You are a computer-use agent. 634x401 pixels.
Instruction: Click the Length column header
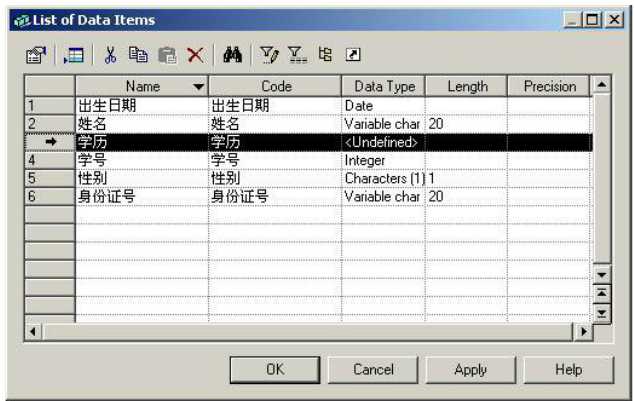click(x=466, y=86)
